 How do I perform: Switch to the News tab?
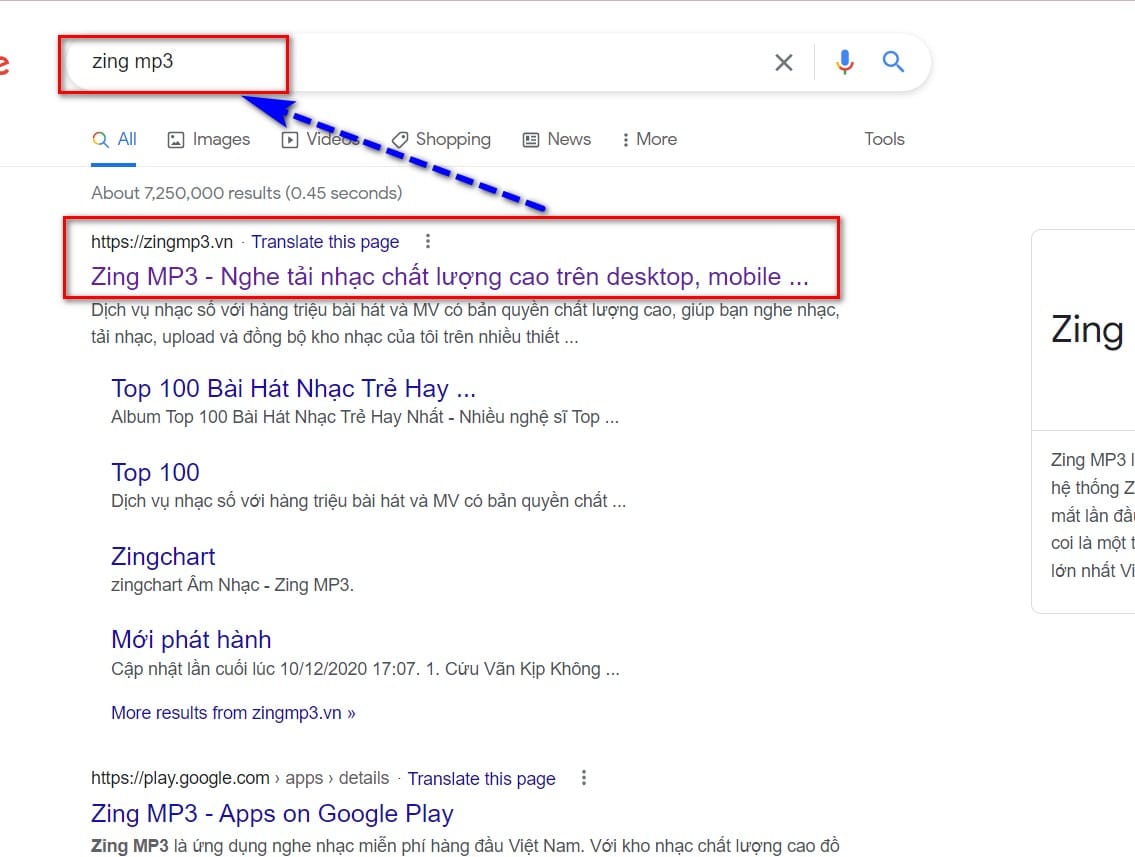(557, 139)
